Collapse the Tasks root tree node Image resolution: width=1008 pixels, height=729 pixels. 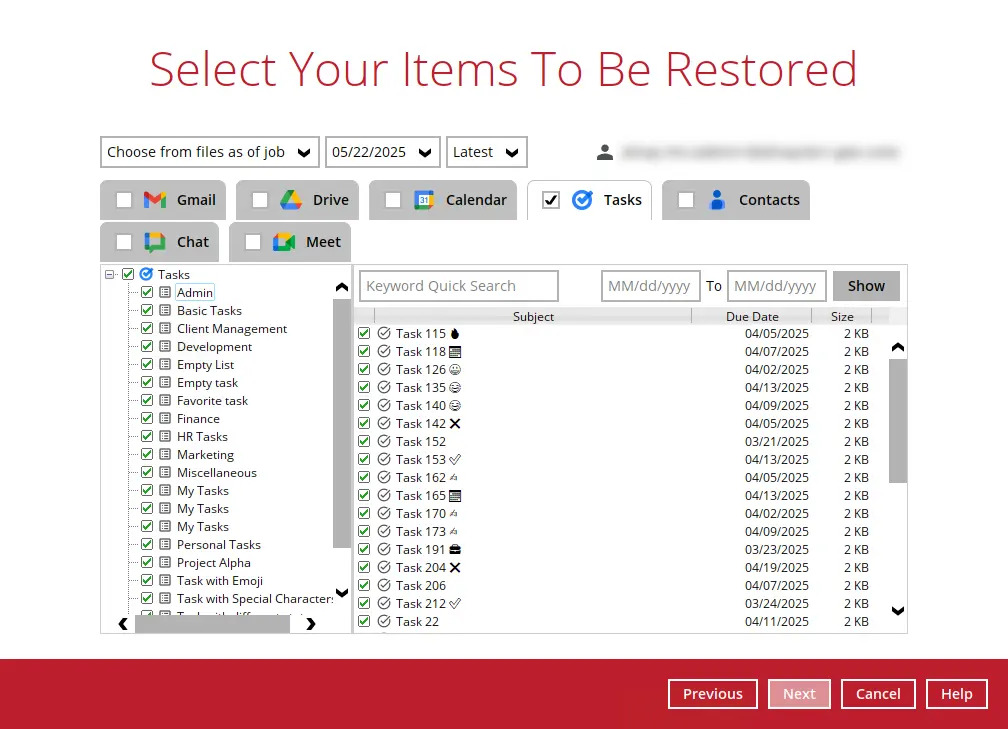point(110,274)
